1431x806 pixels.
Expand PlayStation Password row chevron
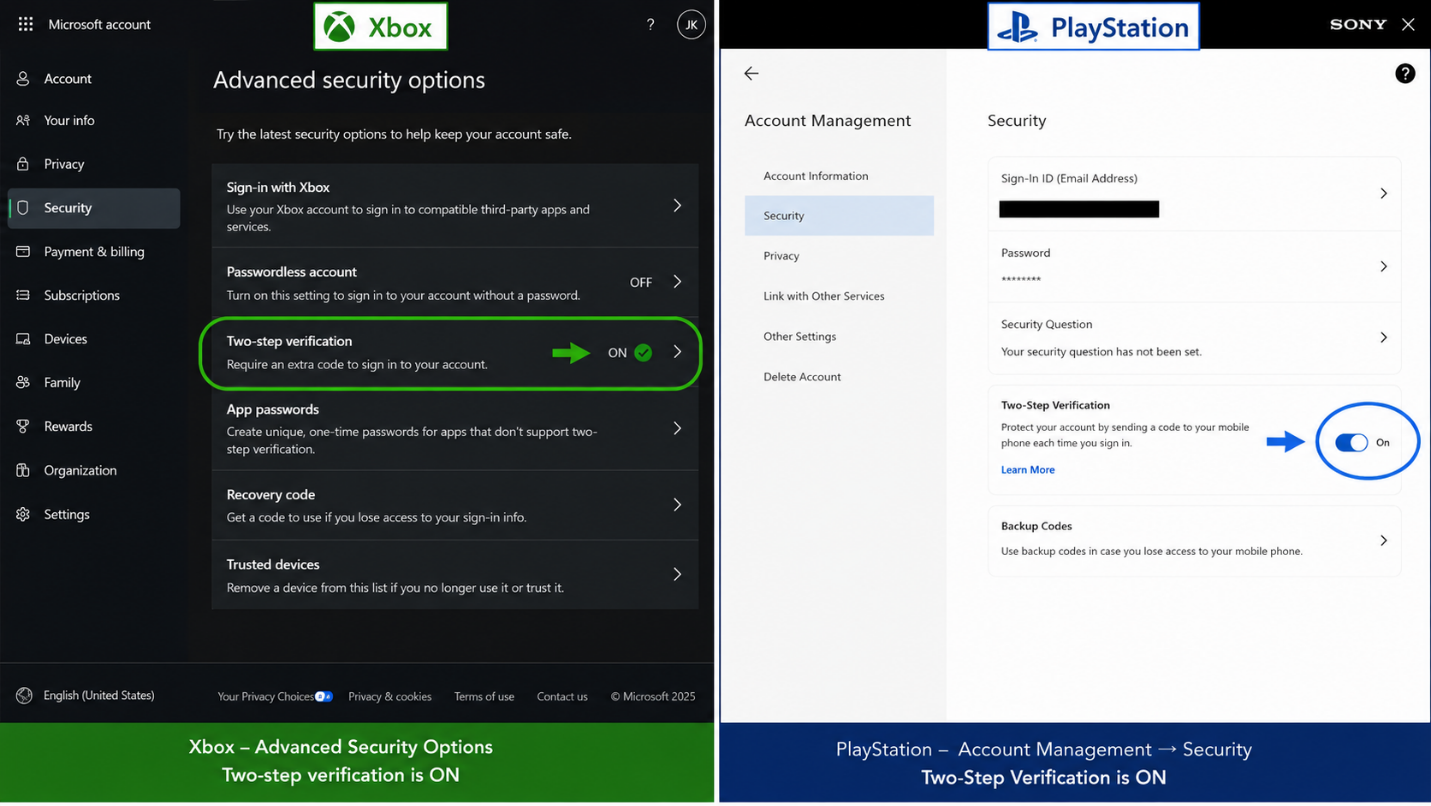(1384, 266)
